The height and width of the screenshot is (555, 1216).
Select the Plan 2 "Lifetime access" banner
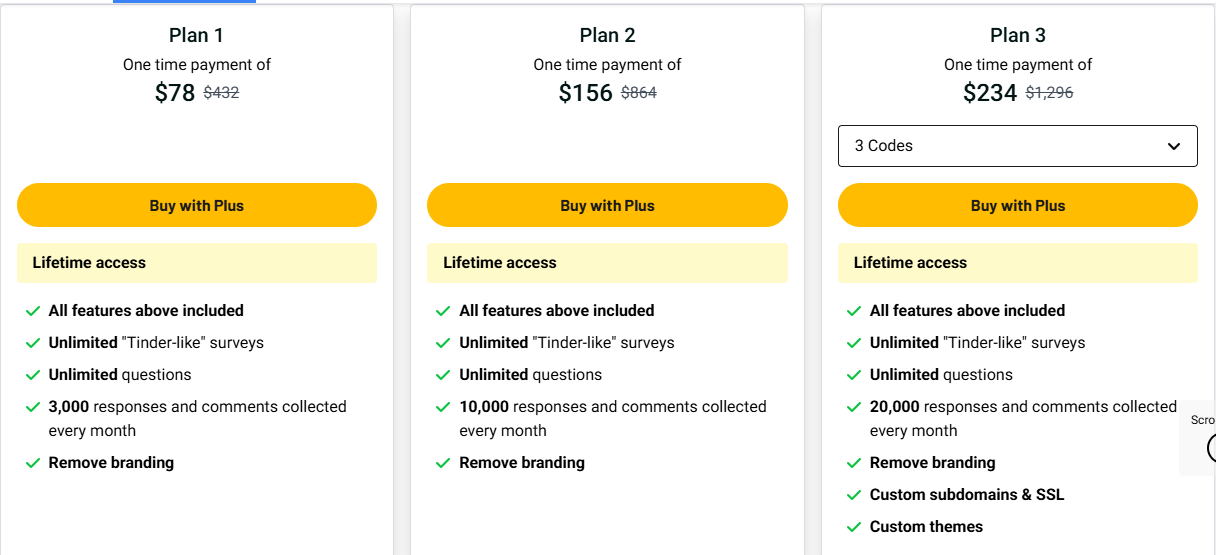[607, 263]
